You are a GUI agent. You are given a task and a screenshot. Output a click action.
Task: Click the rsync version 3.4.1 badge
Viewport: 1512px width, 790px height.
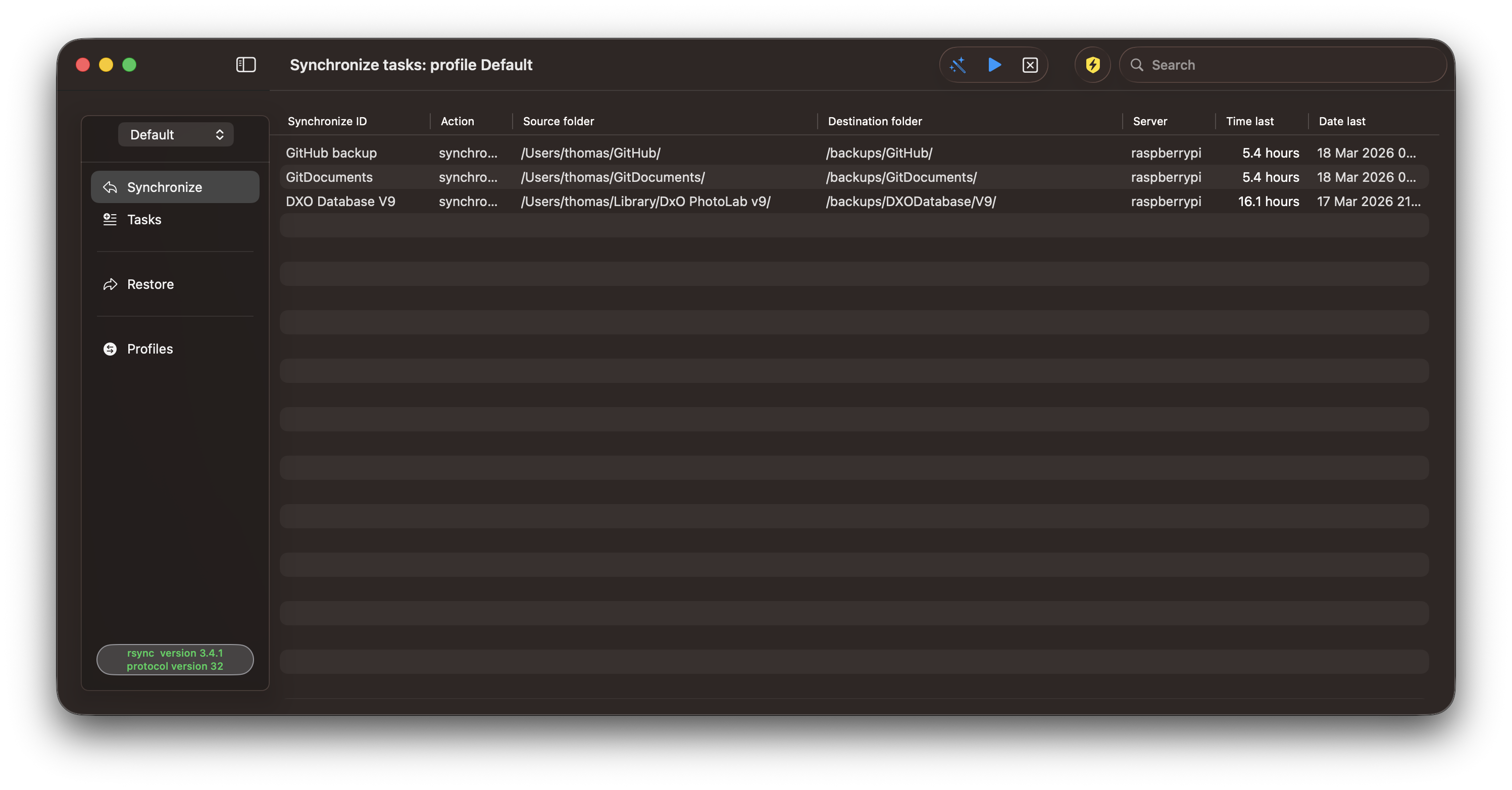click(x=175, y=659)
